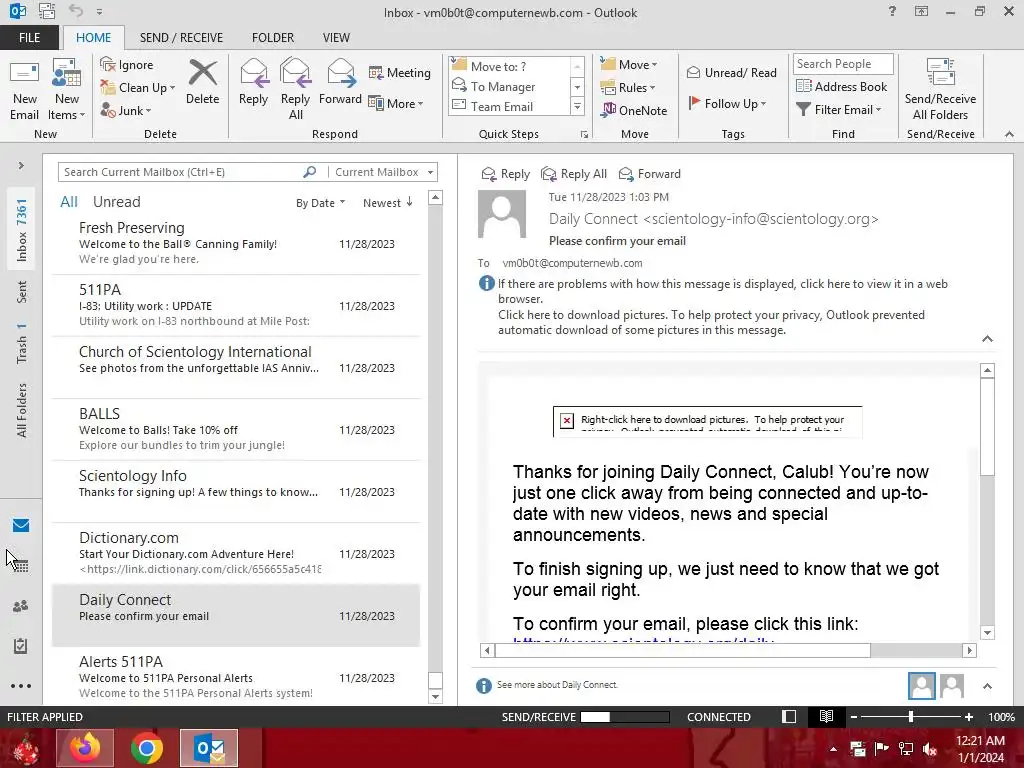Expand the Quick Steps gallery
The height and width of the screenshot is (768, 1024).
577,106
